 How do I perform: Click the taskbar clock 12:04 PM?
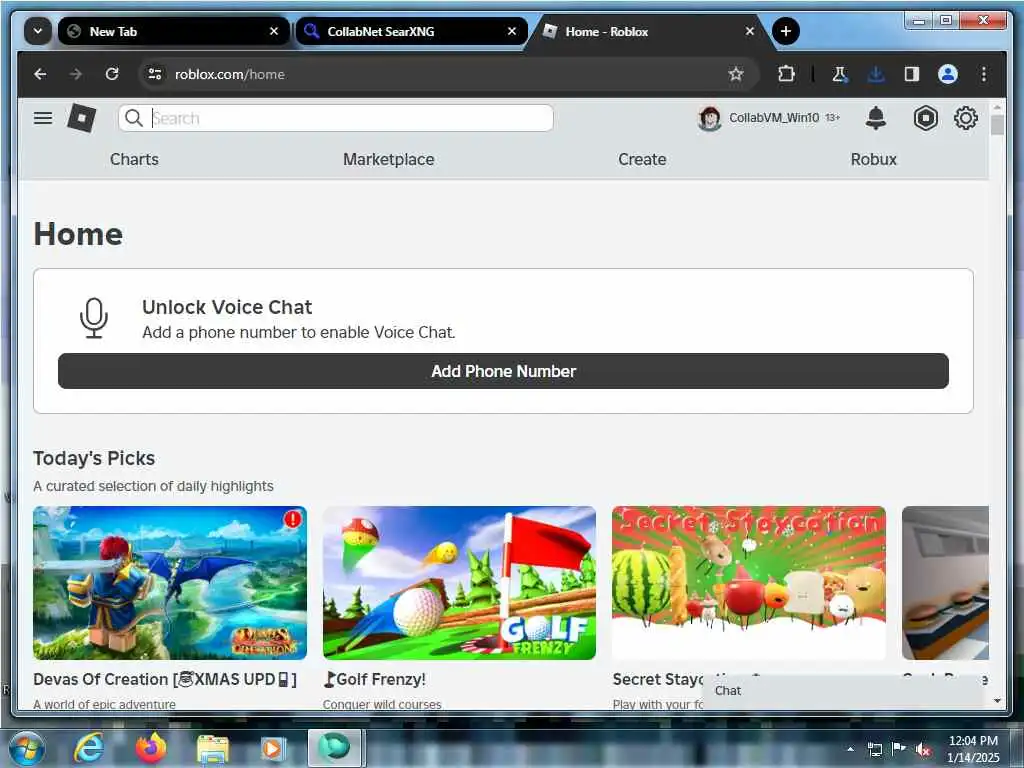(x=973, y=741)
